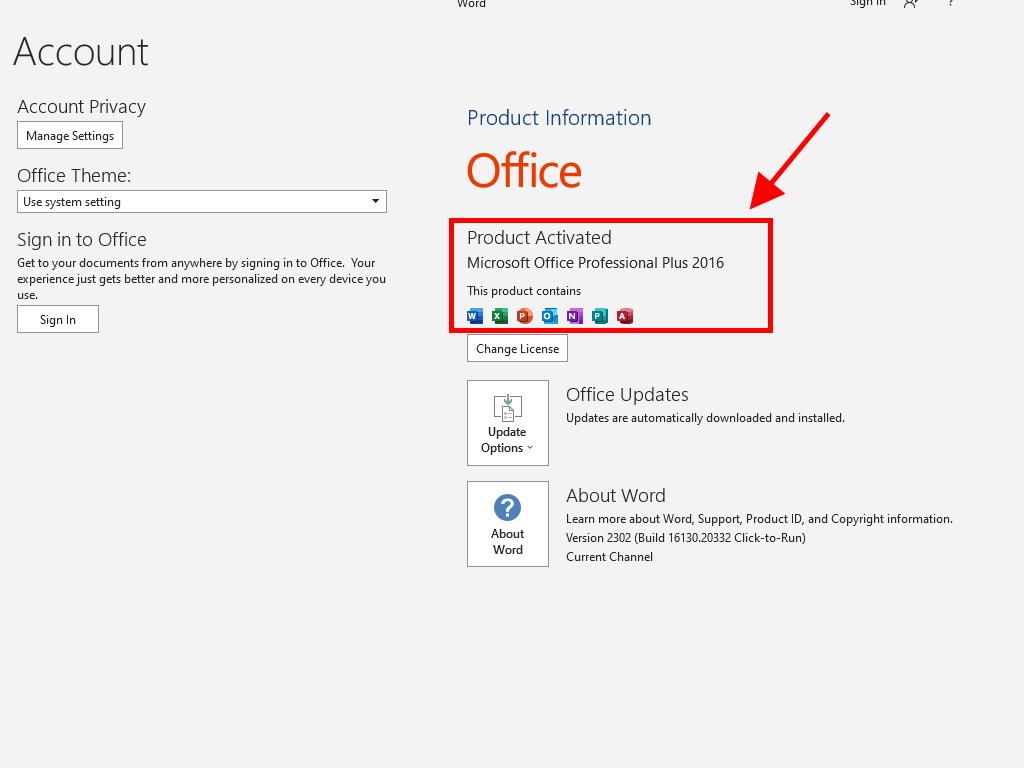Click the PowerPoint app icon
Screen dimensions: 1024x768
point(525,316)
